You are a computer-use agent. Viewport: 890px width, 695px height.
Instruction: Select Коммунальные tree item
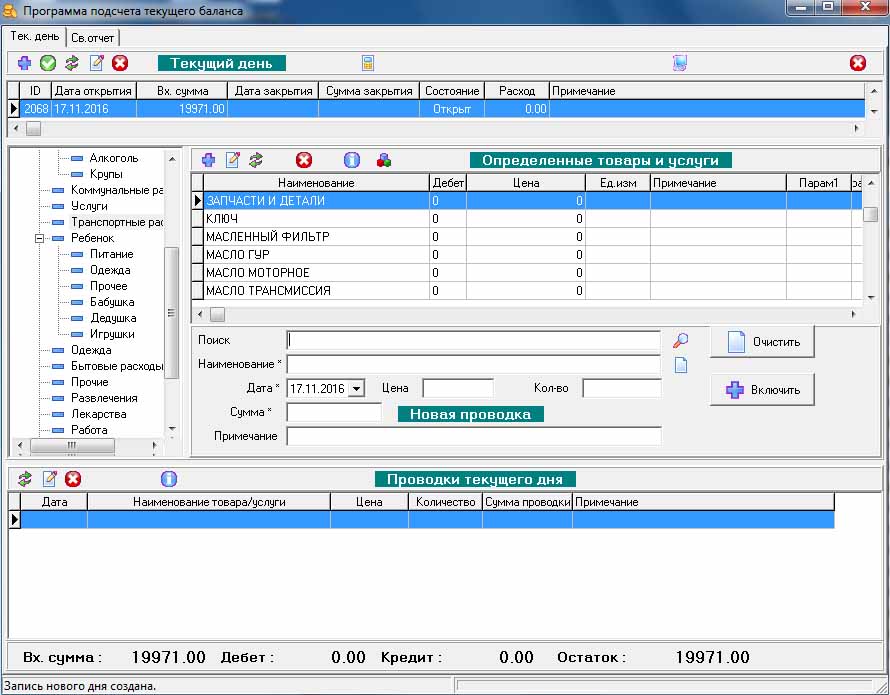116,190
